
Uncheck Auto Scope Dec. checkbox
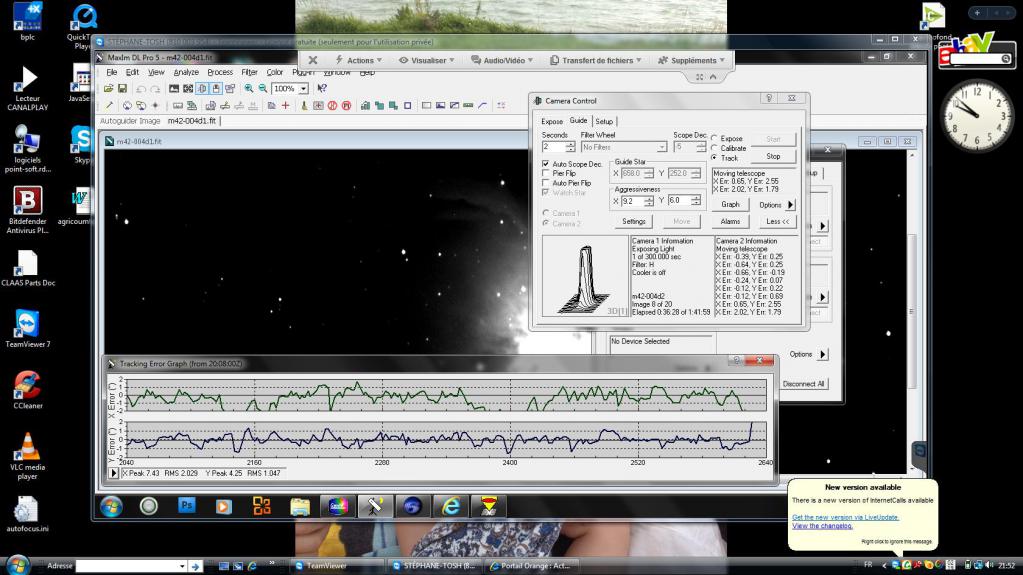pyautogui.click(x=545, y=164)
